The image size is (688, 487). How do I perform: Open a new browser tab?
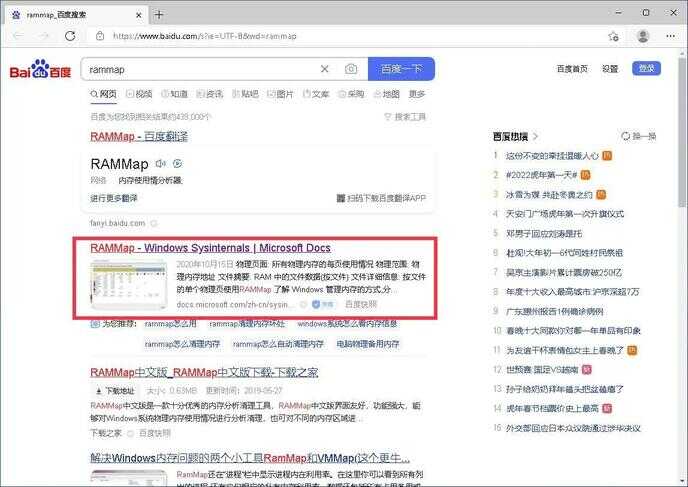click(159, 15)
